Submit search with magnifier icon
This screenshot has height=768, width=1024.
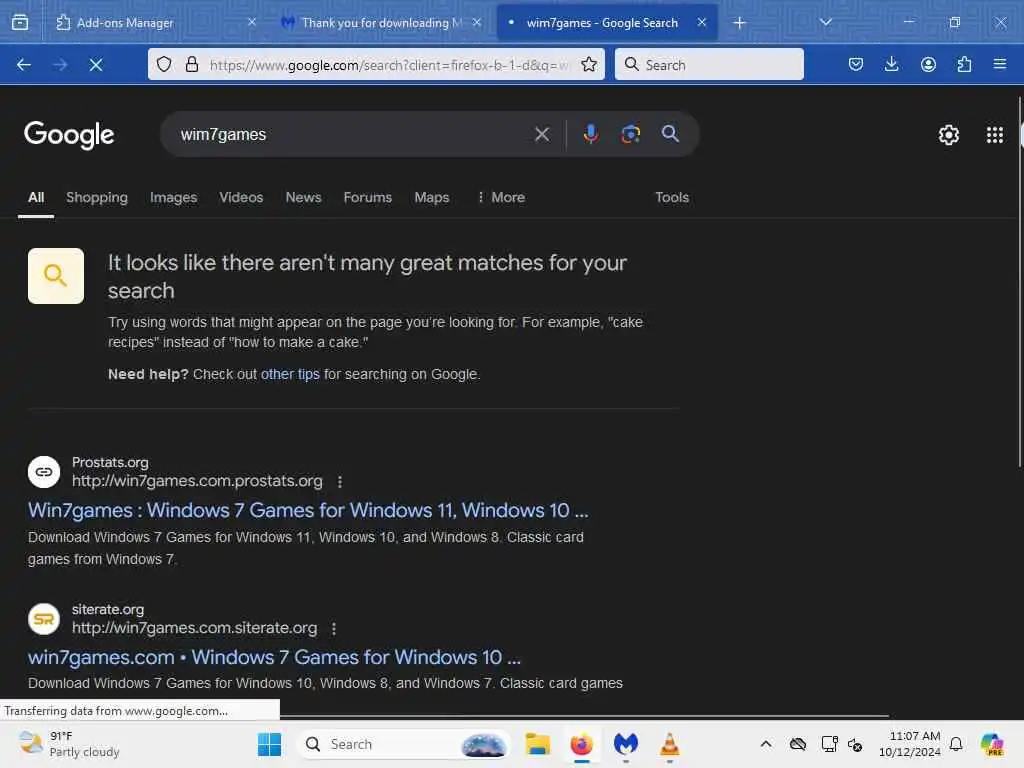point(670,134)
